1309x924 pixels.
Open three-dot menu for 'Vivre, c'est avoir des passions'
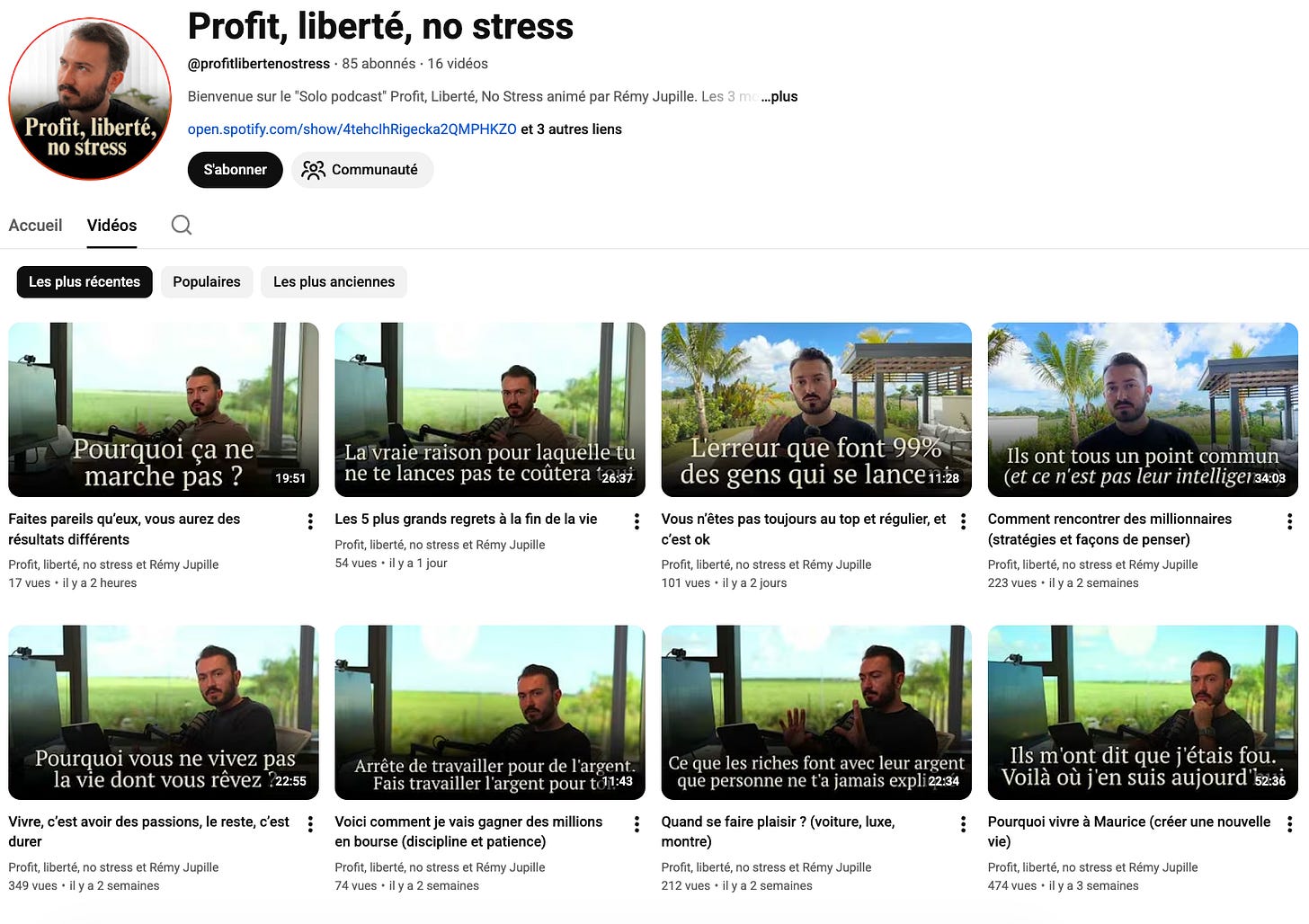[x=310, y=824]
